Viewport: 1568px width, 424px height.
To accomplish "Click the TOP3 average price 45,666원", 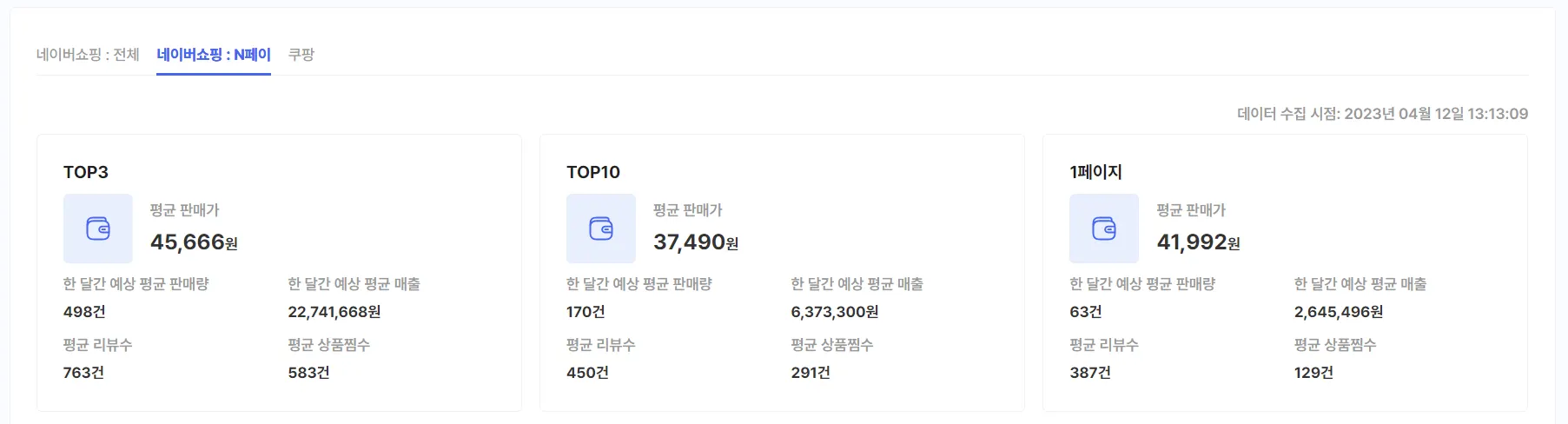I will (194, 242).
